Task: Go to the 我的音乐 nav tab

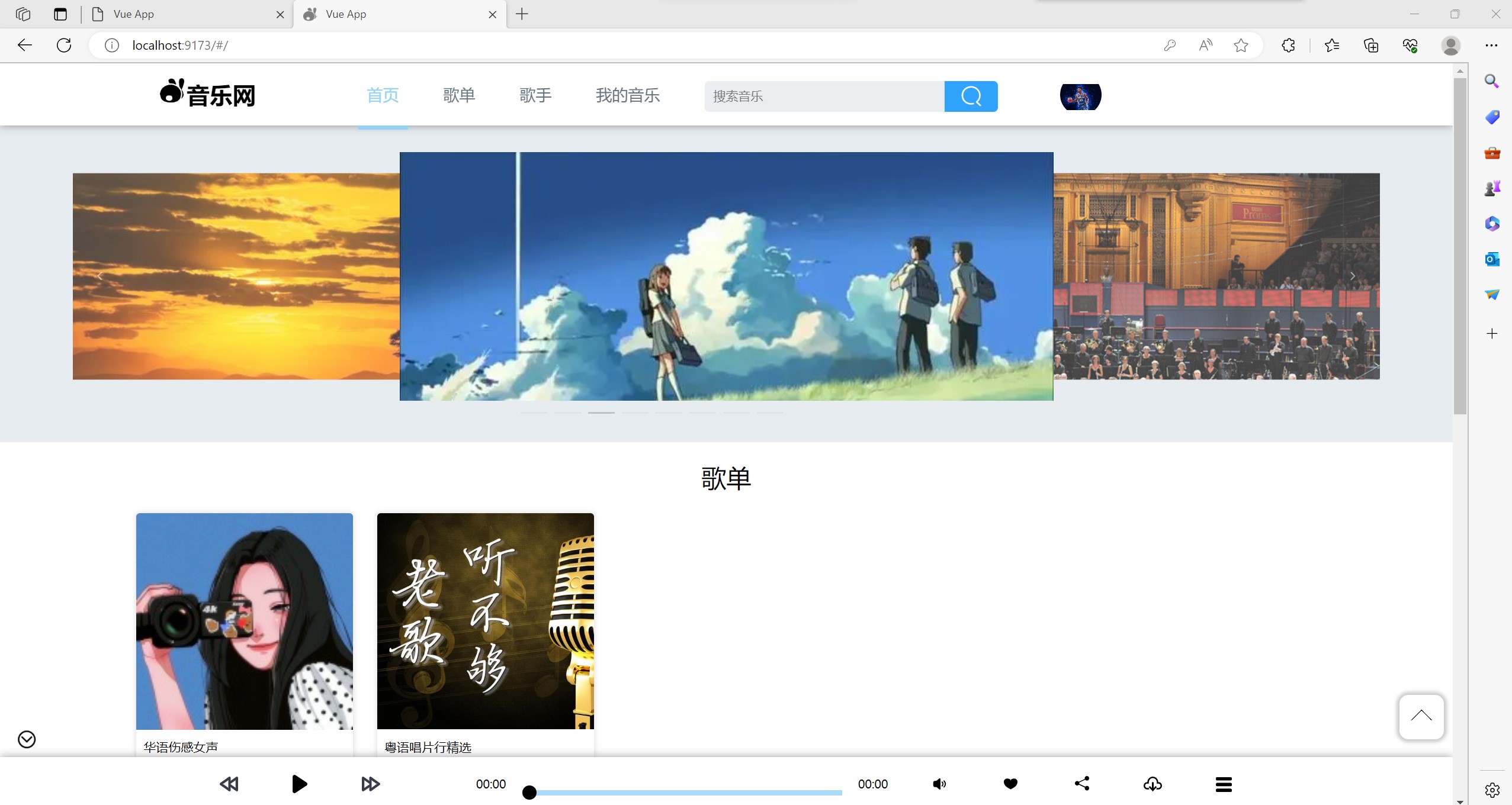Action: coord(628,95)
